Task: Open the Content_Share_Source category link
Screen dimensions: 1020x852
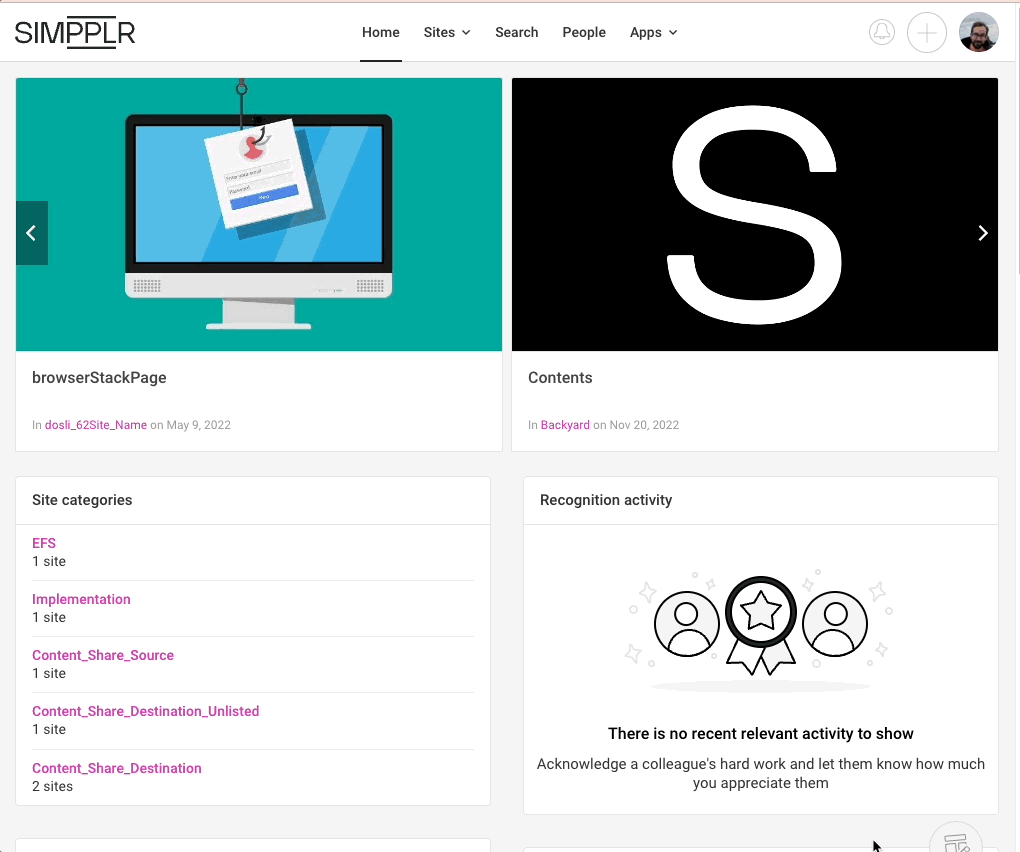Action: pos(103,655)
